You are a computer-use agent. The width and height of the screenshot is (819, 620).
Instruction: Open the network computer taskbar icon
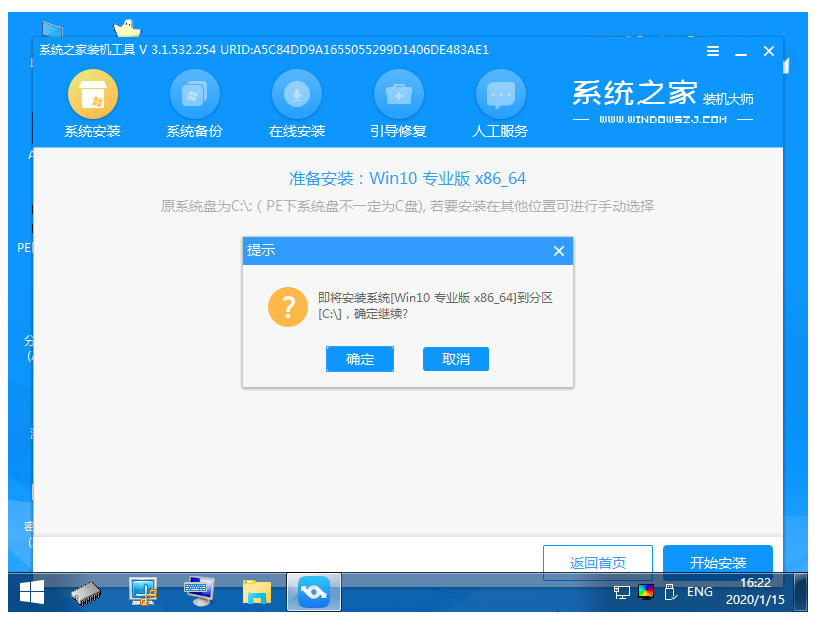144,593
